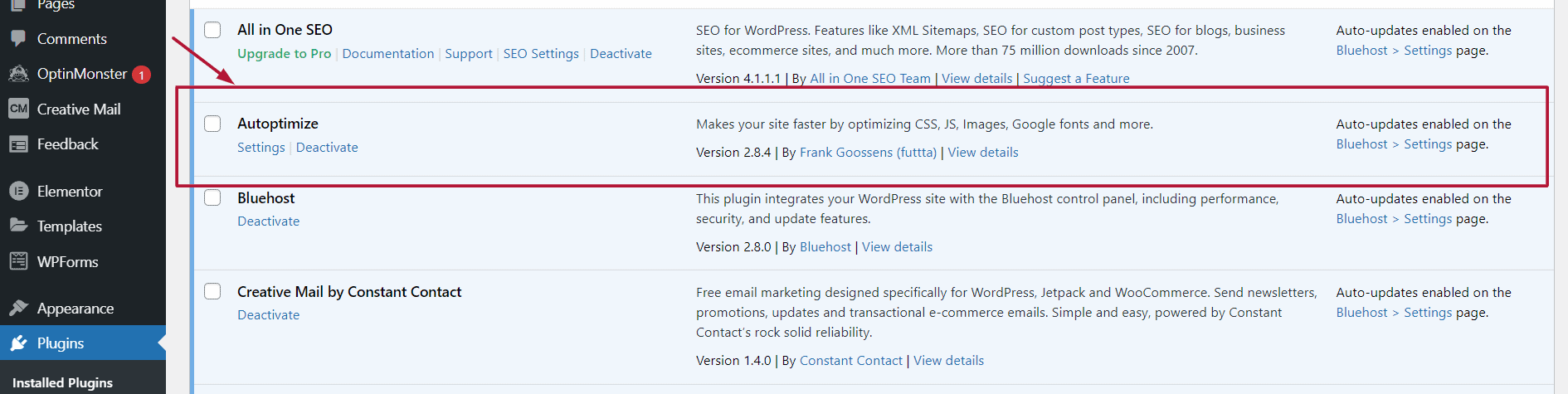Open All in One SEO Documentation
Image resolution: width=1568 pixels, height=394 pixels.
(387, 54)
